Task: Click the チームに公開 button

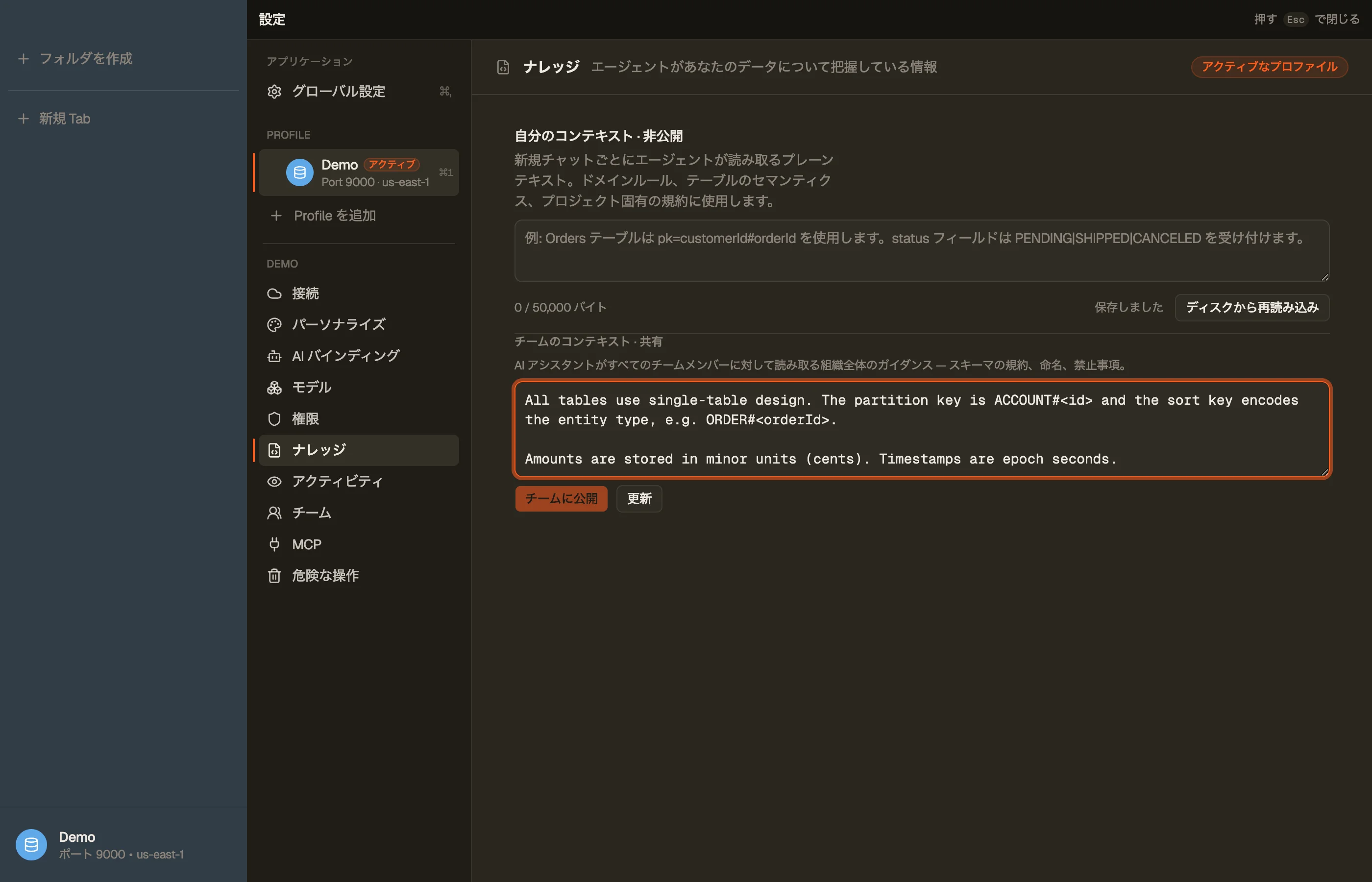Action: point(561,499)
